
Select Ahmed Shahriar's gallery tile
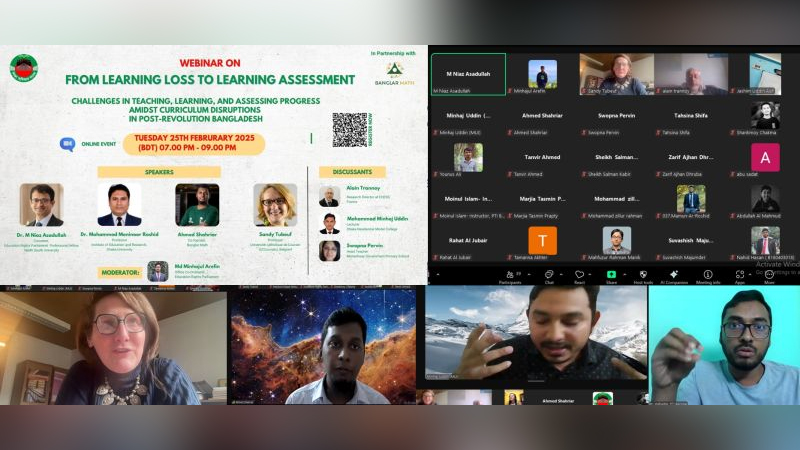pos(542,116)
